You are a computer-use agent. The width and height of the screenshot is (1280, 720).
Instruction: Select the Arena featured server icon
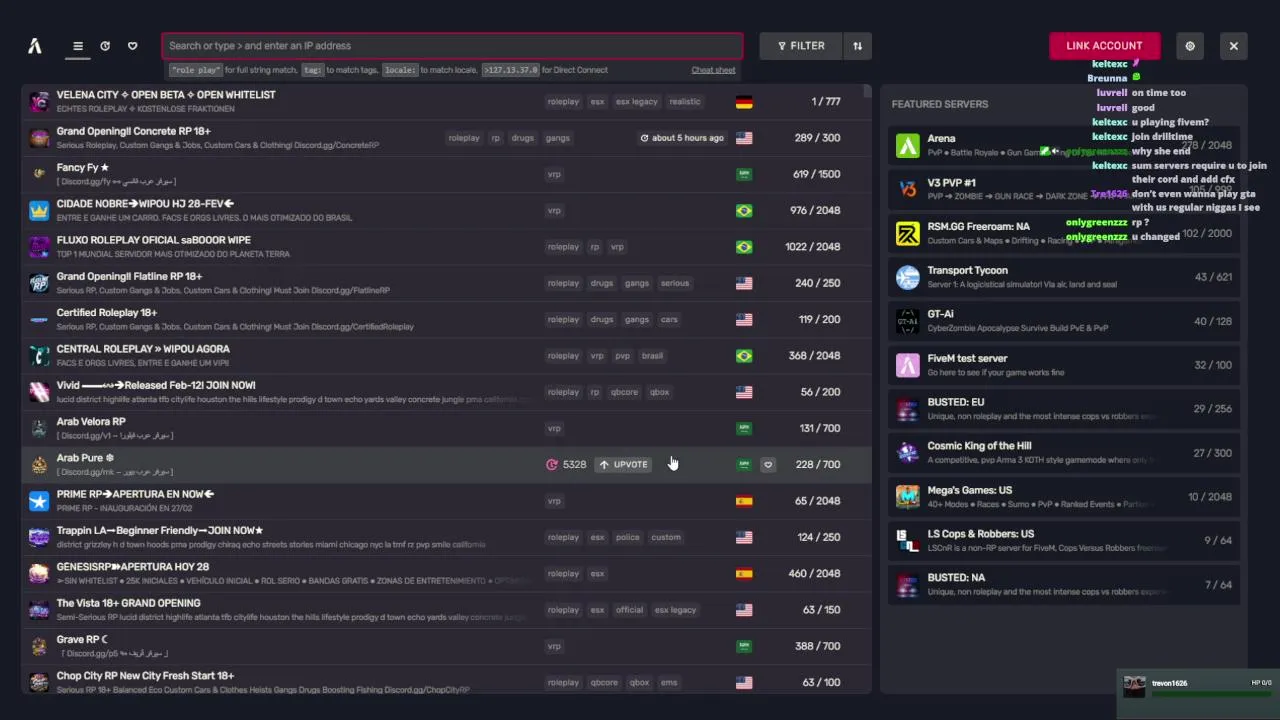907,146
